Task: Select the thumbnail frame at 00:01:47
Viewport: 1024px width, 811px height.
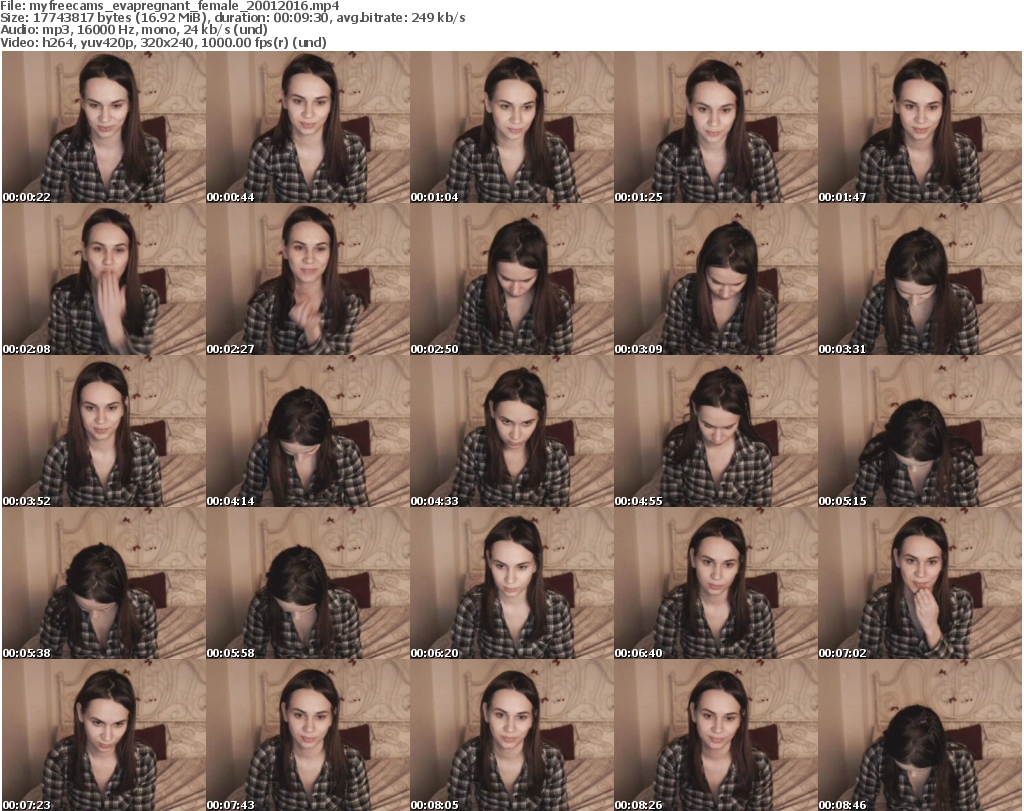Action: [x=920, y=127]
